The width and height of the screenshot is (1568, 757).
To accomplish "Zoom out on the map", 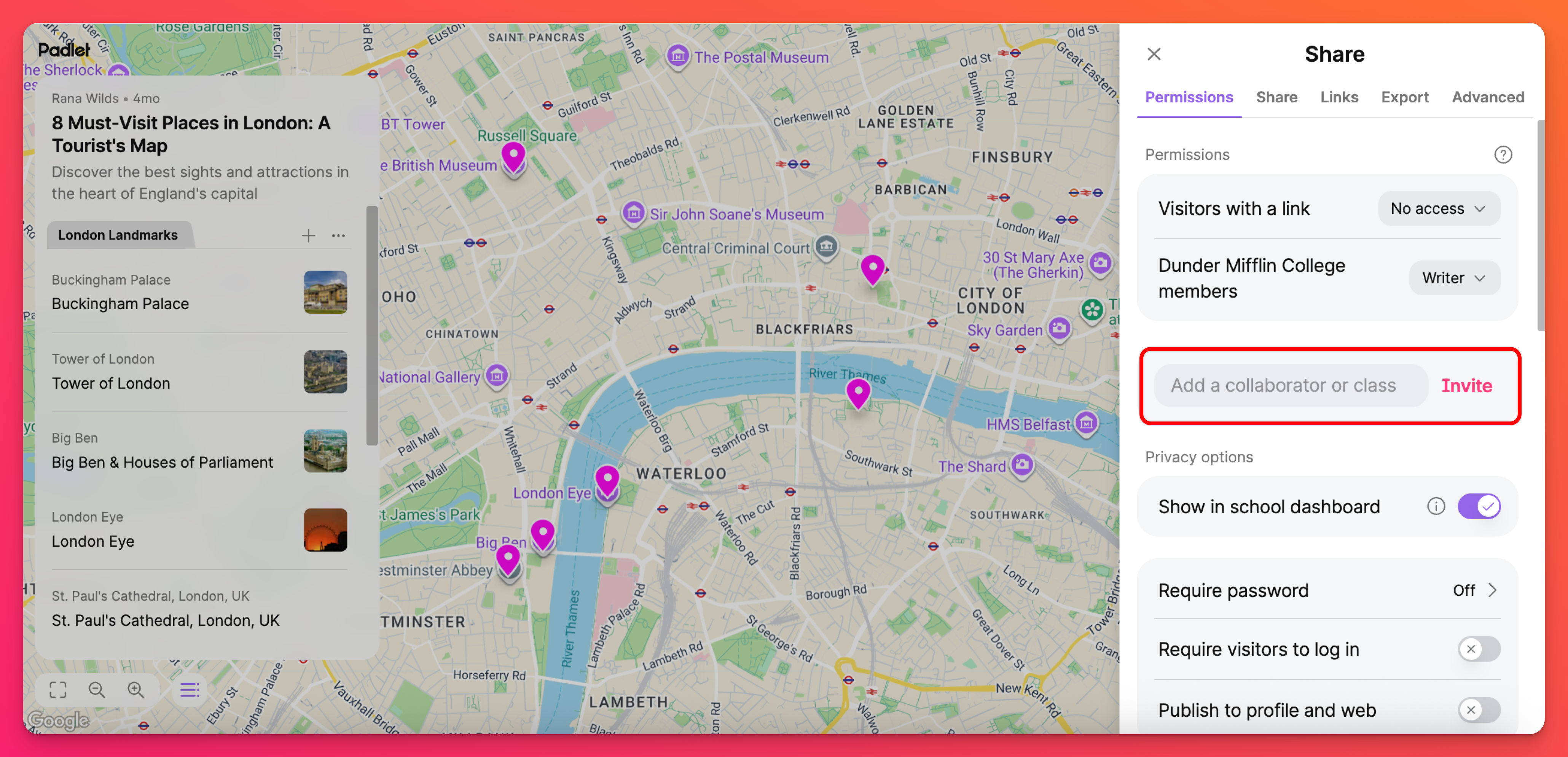I will [97, 689].
